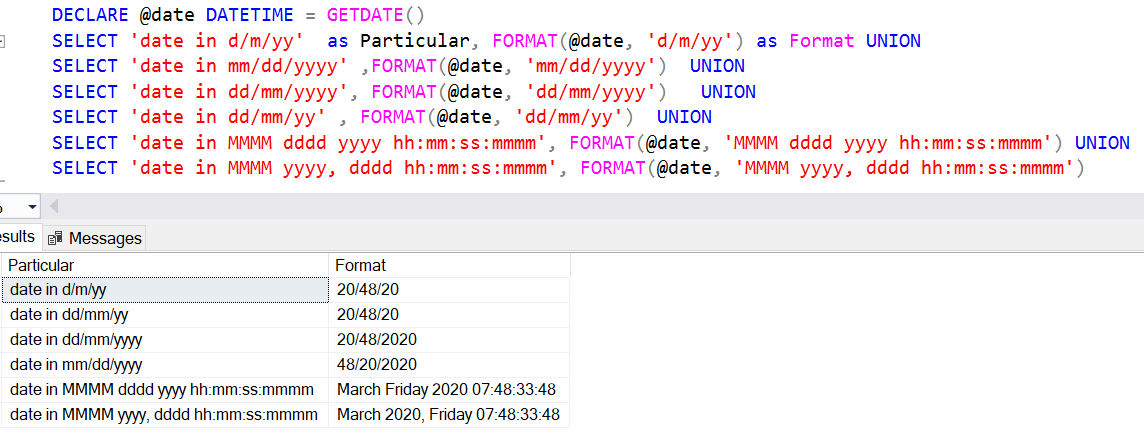
Task: Select 'March 2020, Friday 07:48:33:48' cell
Action: tap(449, 414)
